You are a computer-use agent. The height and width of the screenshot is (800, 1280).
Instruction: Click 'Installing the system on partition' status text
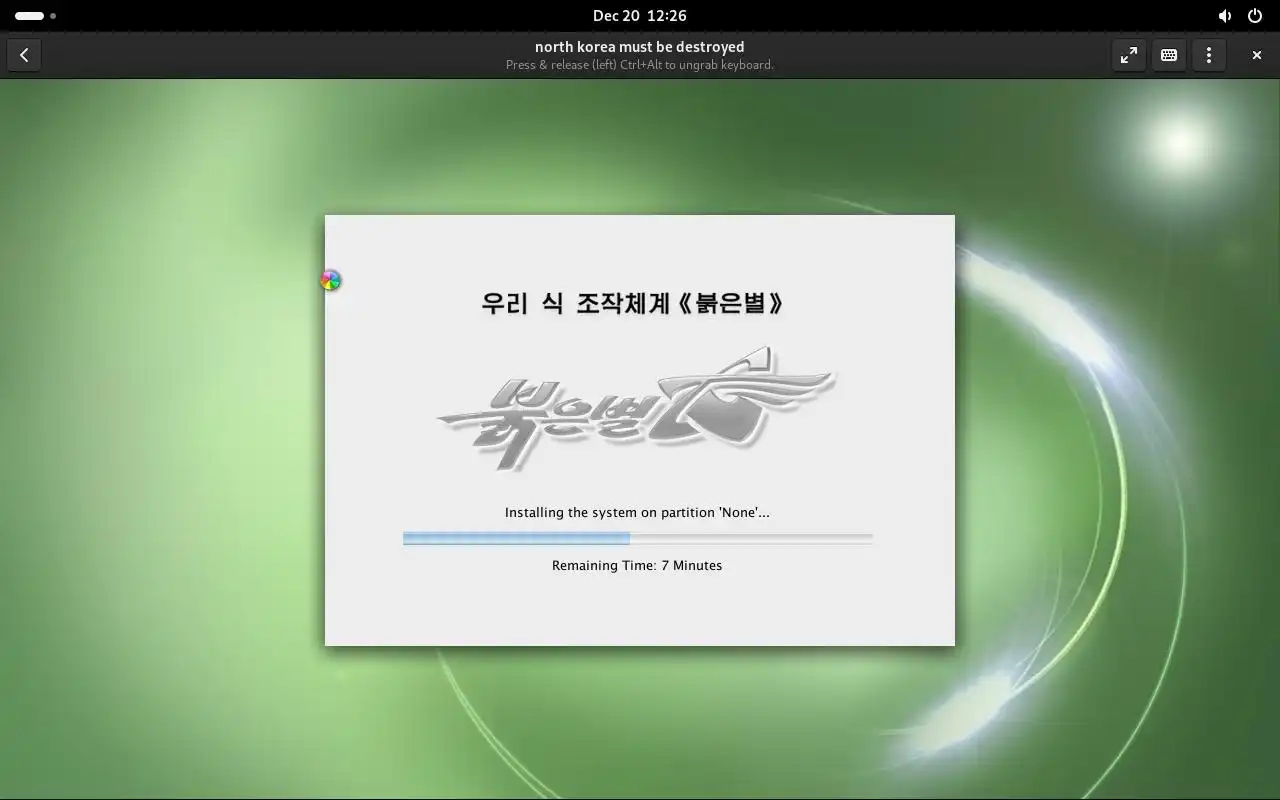click(637, 512)
